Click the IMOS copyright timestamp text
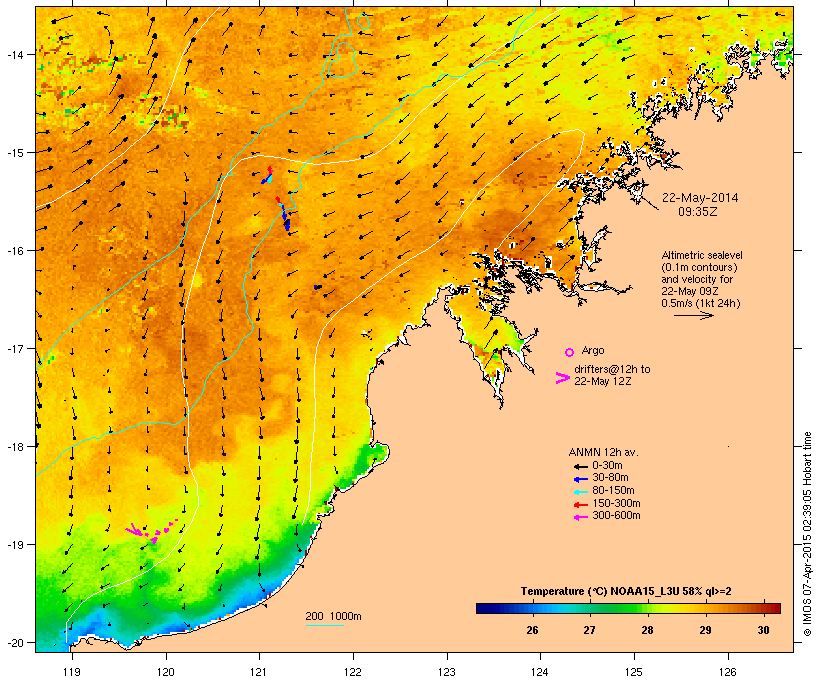Image resolution: width=820 pixels, height=680 pixels. 807,534
